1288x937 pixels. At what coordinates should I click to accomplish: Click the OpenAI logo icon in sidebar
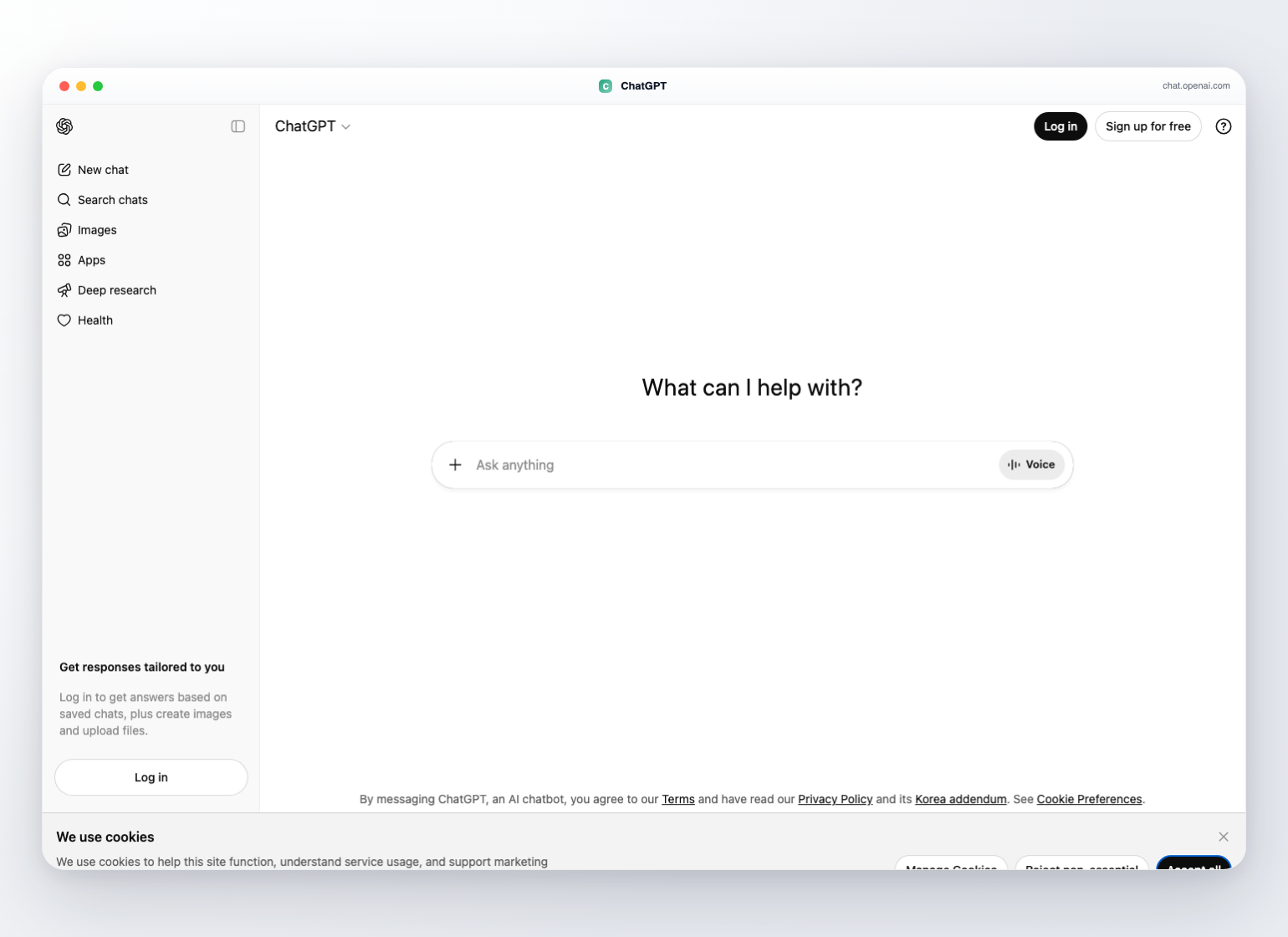click(64, 126)
